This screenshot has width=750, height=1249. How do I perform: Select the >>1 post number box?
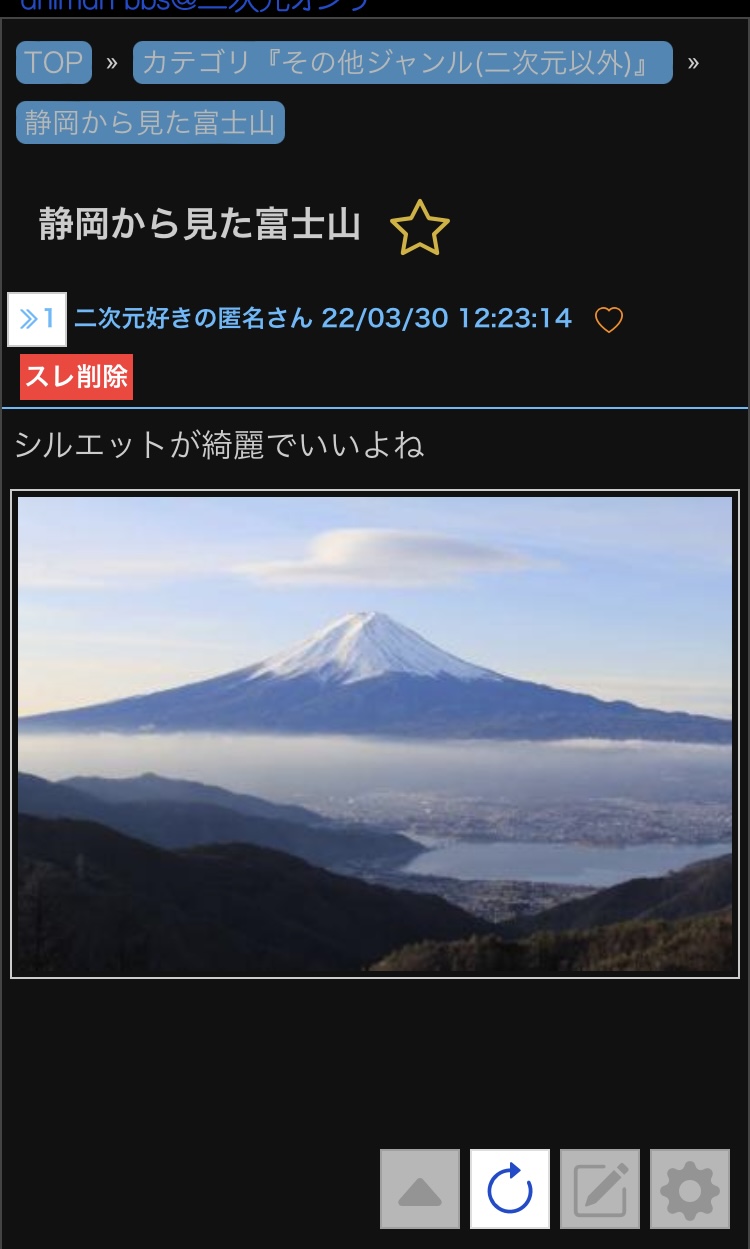(37, 319)
